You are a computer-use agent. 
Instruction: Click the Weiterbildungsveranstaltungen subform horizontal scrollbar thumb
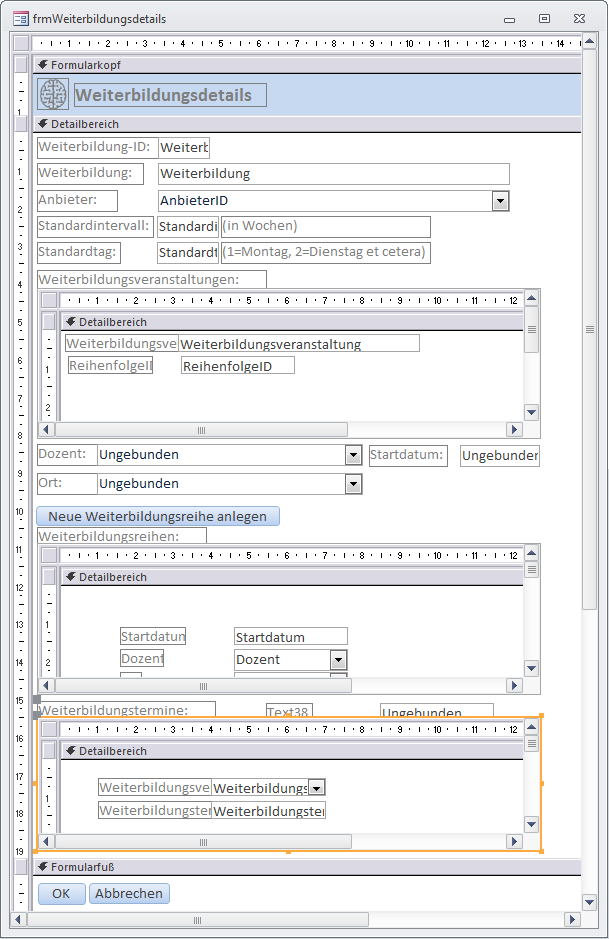(201, 430)
